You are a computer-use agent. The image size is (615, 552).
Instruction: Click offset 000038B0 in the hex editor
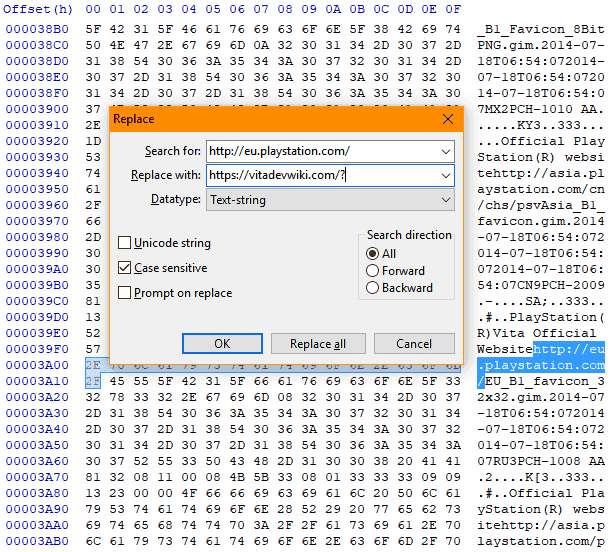(37, 29)
